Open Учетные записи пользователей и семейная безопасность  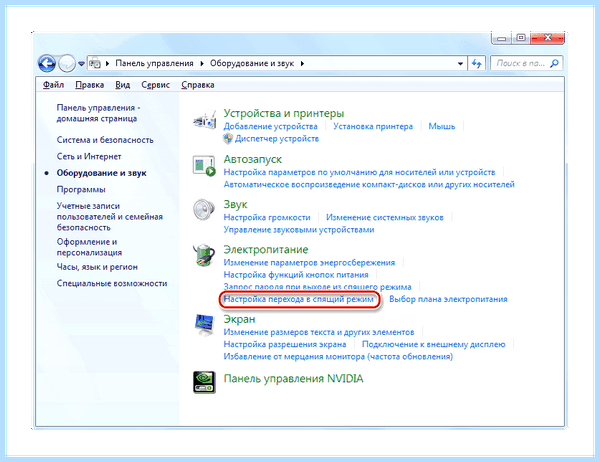[109, 217]
